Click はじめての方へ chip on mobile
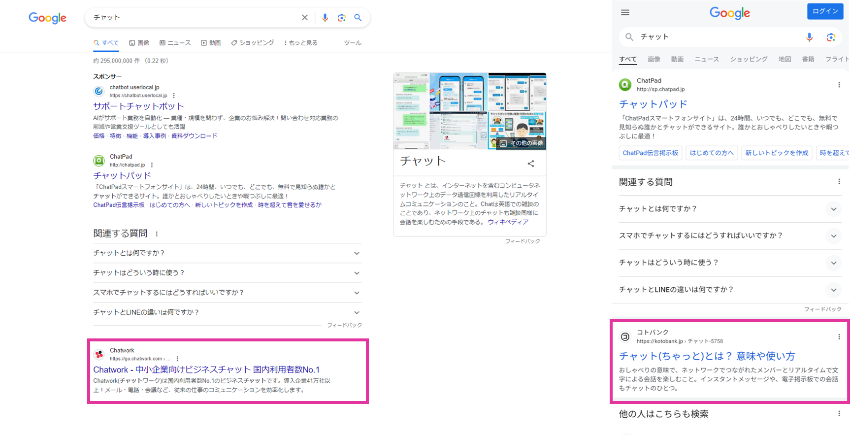Image resolution: width=850 pixels, height=435 pixels. (712, 153)
